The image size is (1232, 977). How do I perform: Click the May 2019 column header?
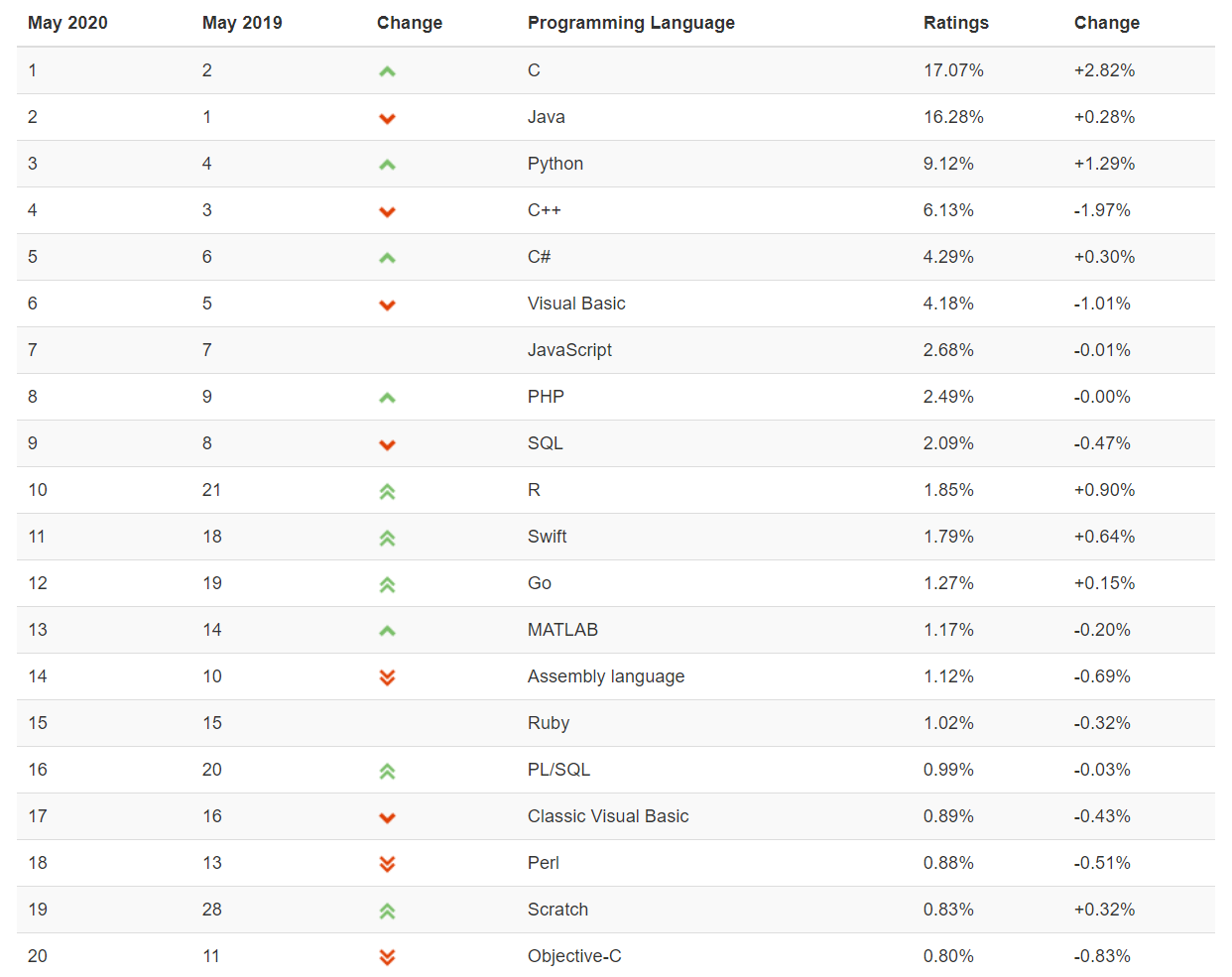242,23
